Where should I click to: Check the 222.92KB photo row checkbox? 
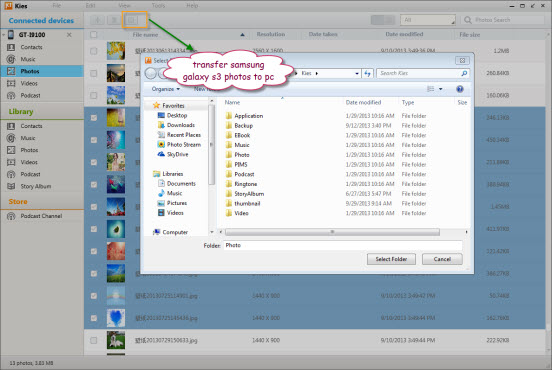coord(94,340)
